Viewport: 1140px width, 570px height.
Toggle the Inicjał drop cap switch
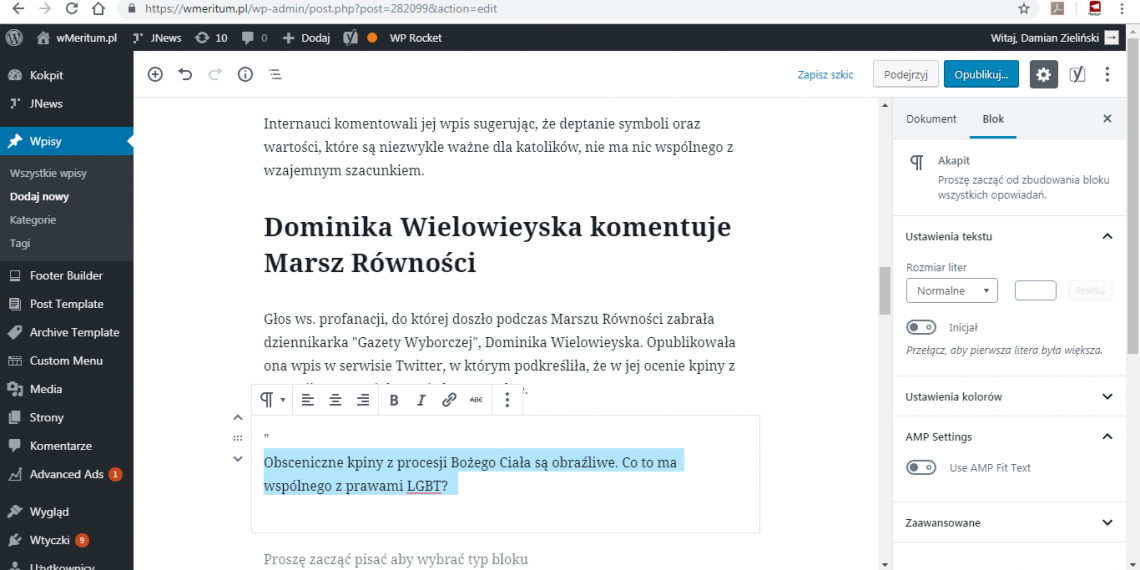click(920, 327)
